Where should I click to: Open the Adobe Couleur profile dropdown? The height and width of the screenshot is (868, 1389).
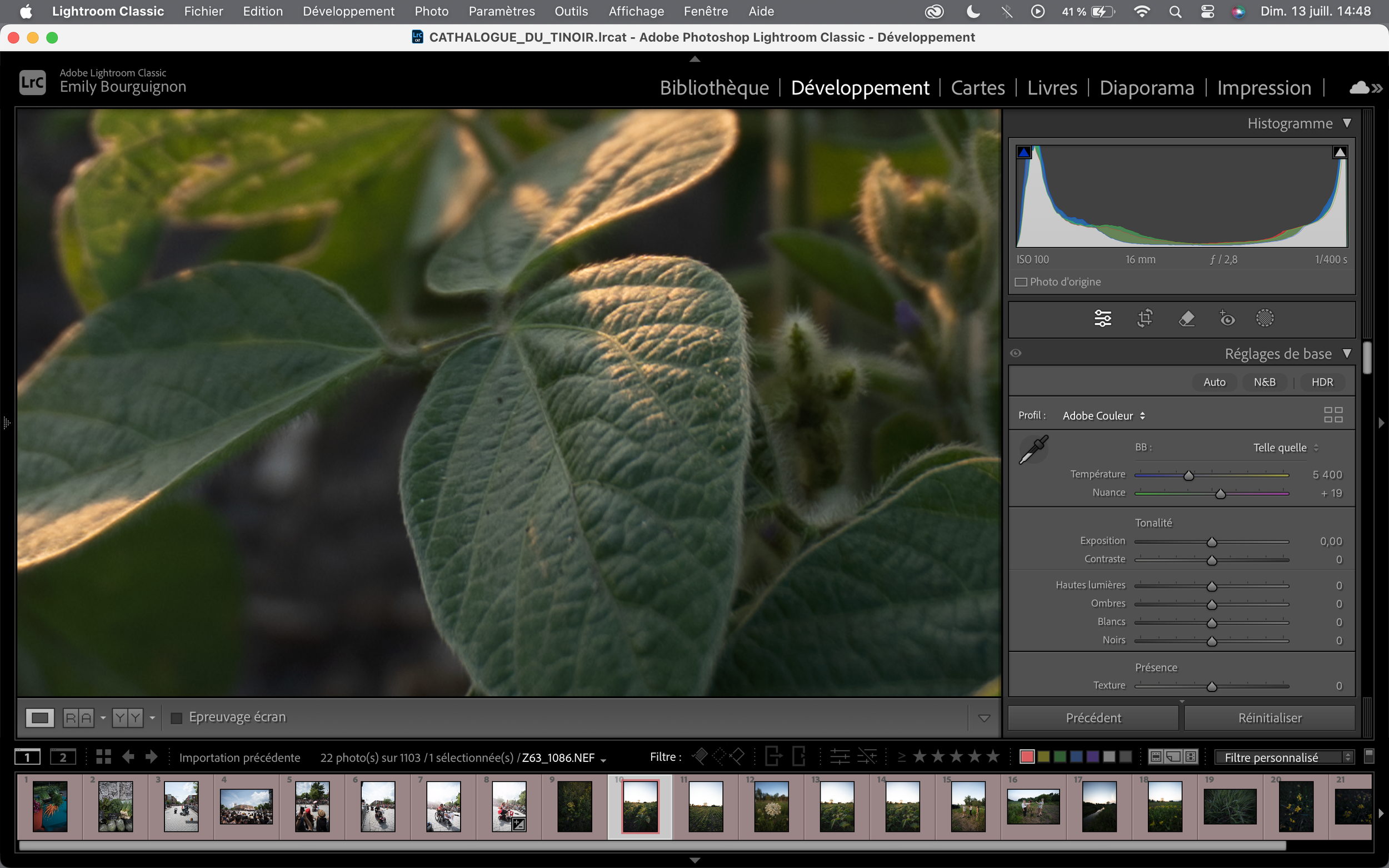1103,415
